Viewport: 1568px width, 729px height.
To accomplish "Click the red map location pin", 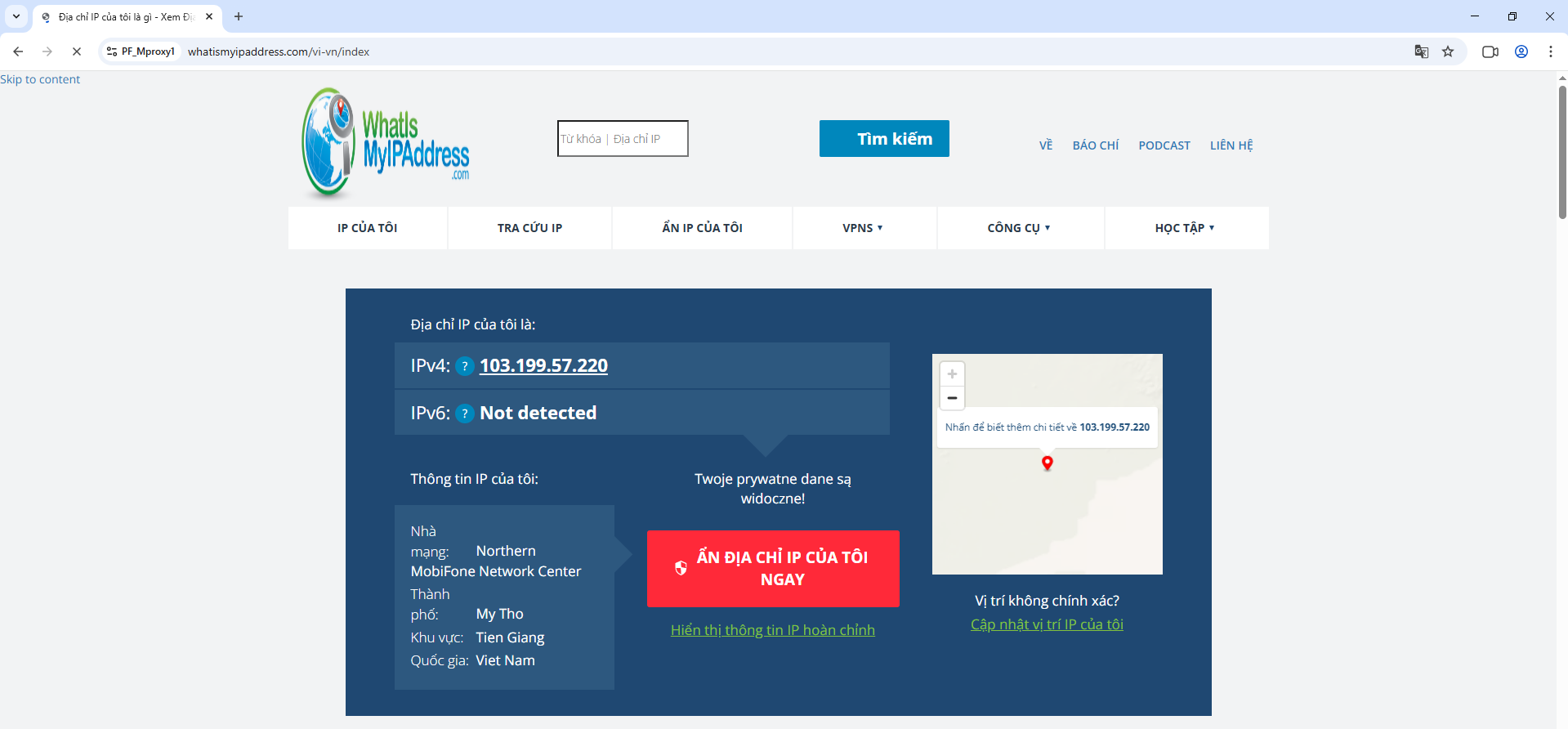I will pos(1047,463).
